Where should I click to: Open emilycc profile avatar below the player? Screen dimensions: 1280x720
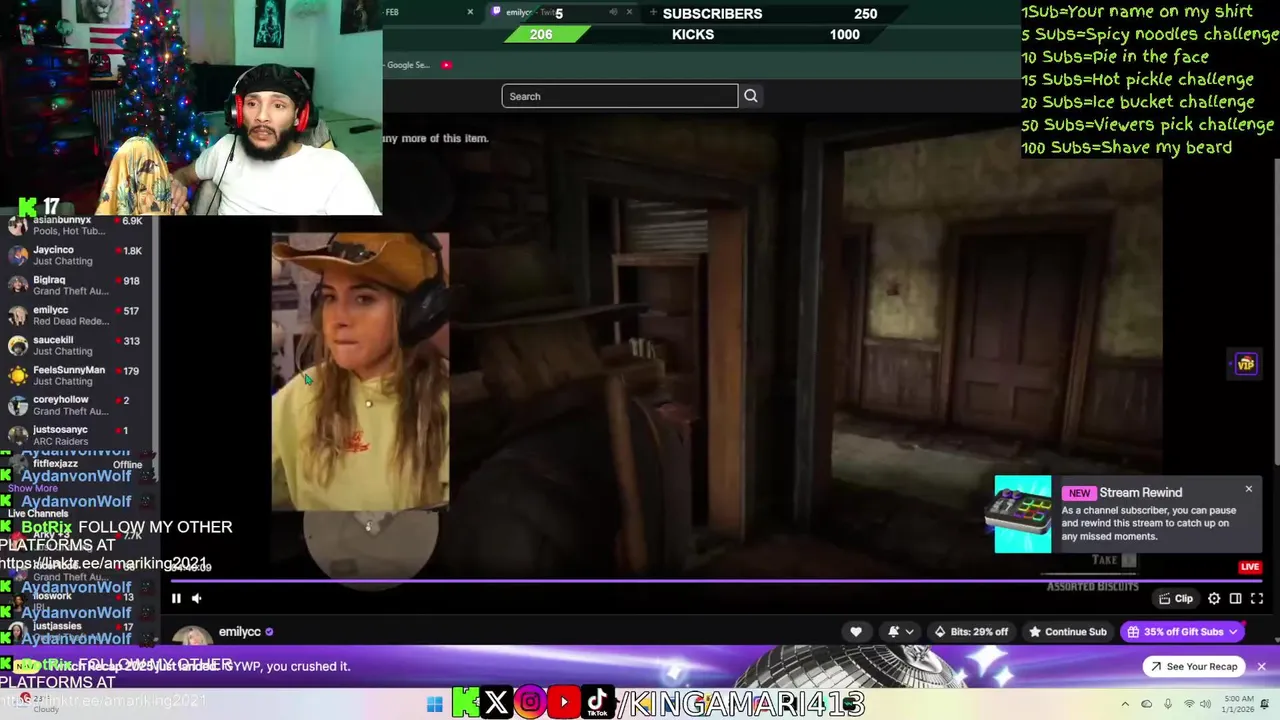click(192, 635)
